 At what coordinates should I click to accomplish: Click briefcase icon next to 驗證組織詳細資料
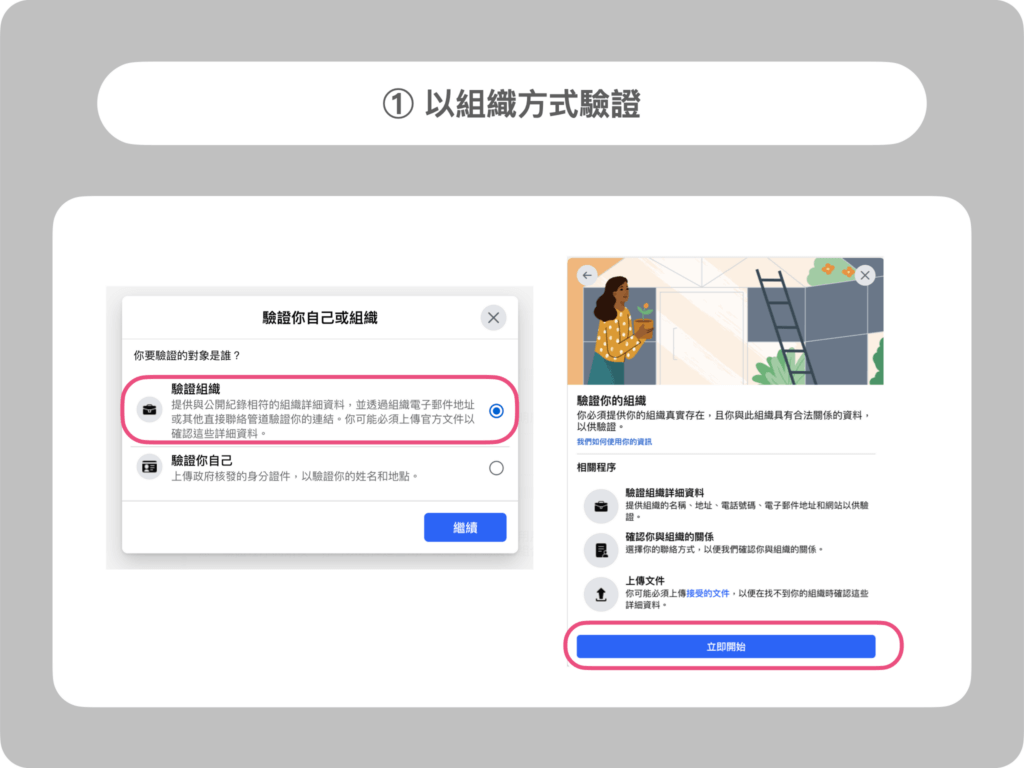[601, 506]
